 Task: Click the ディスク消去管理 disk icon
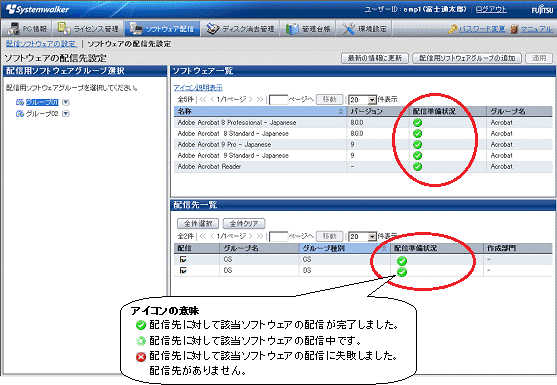click(213, 28)
